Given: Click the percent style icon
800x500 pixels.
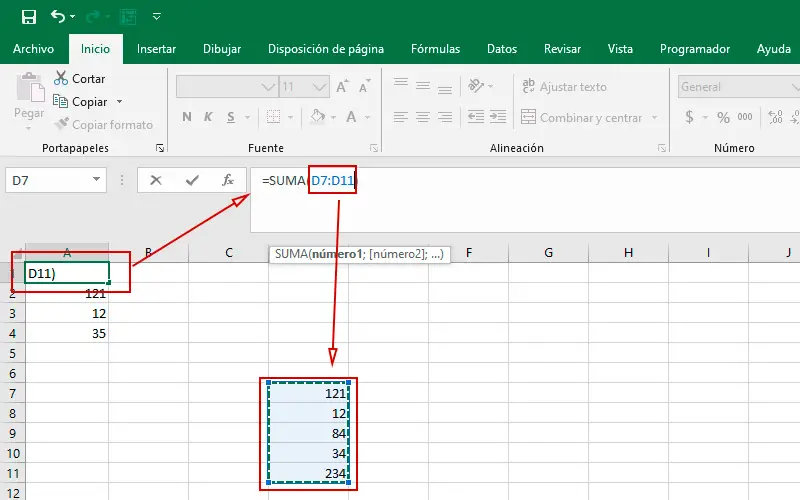Looking at the screenshot, I should (723, 117).
